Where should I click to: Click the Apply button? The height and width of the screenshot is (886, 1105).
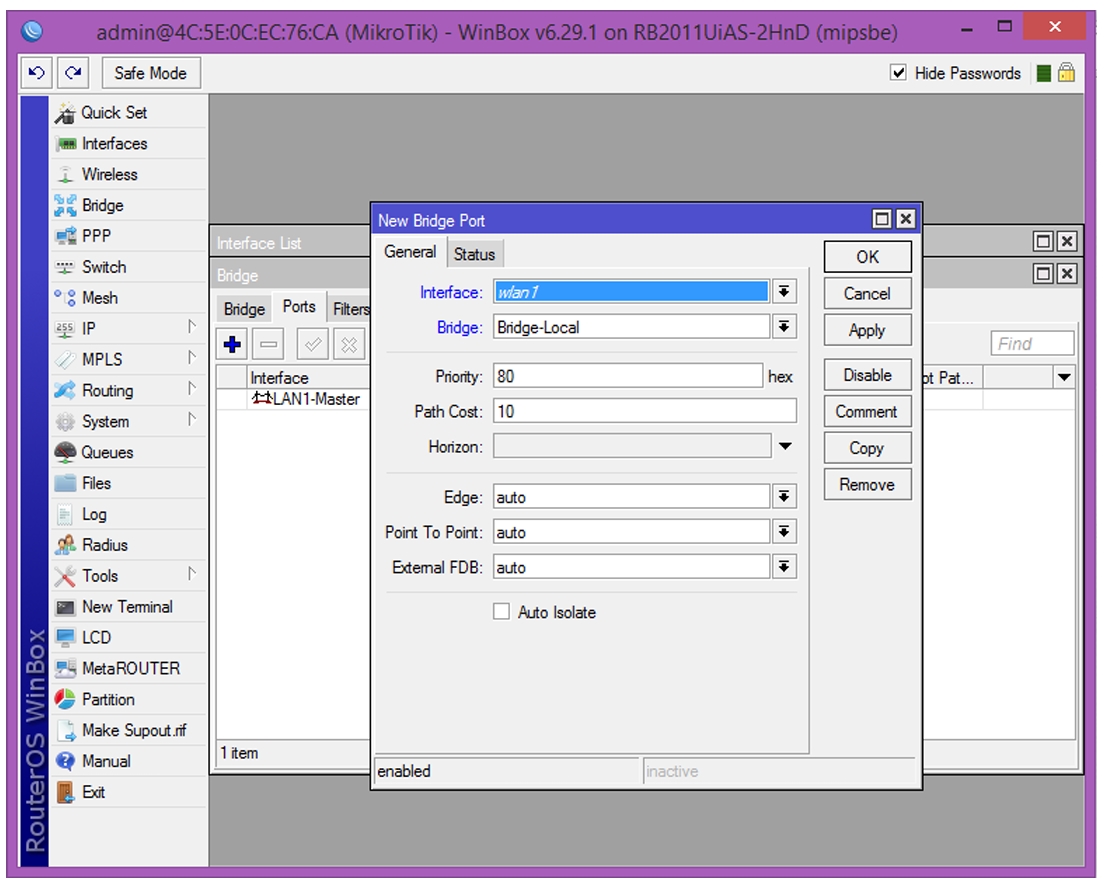pos(868,331)
